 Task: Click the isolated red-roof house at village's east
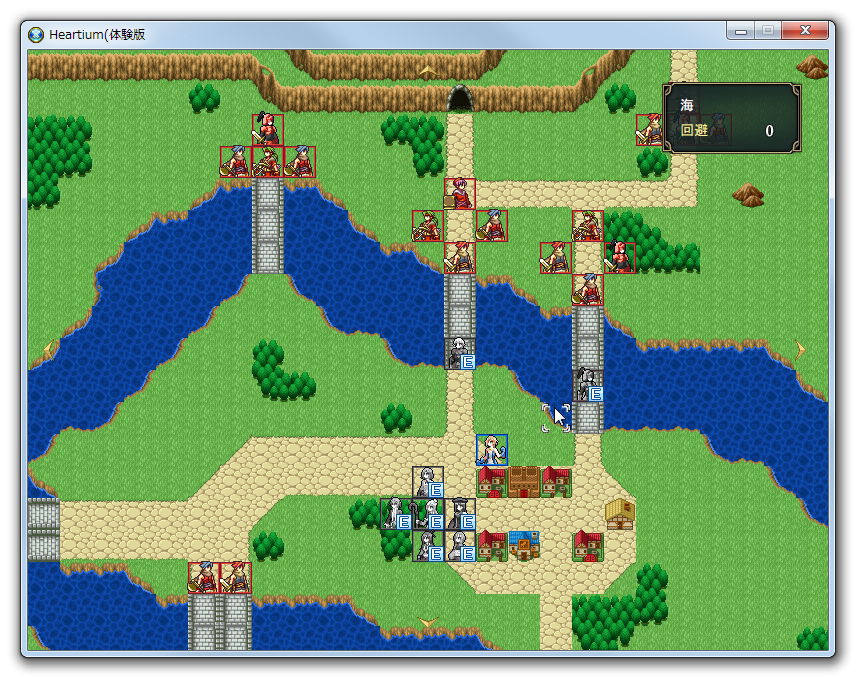tap(588, 546)
